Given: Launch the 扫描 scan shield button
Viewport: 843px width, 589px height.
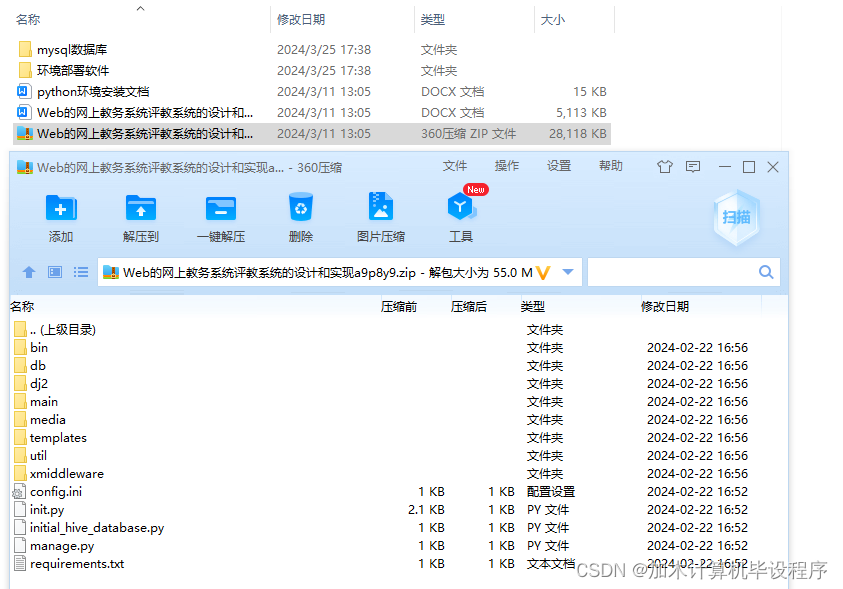Looking at the screenshot, I should (x=737, y=217).
